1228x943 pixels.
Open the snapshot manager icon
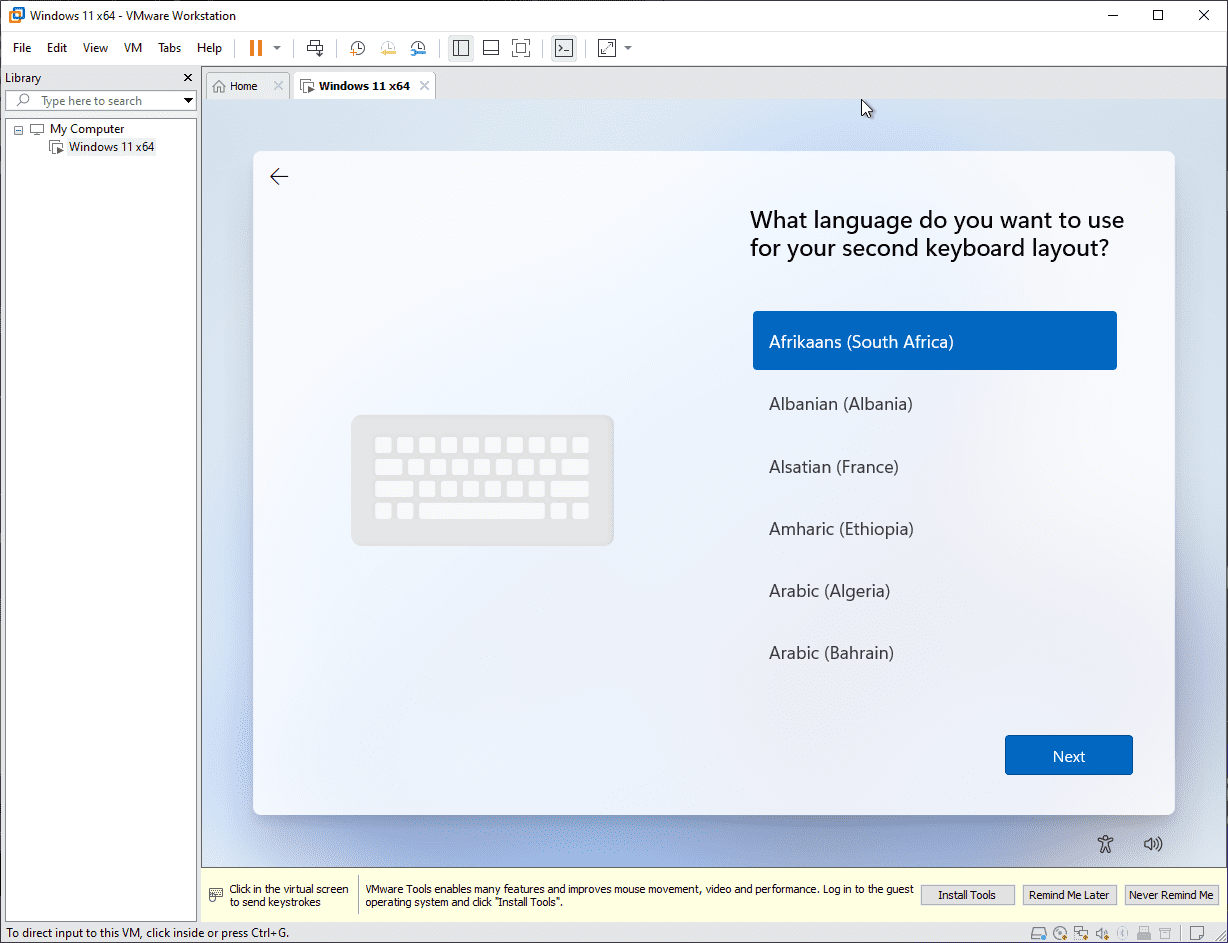coord(418,48)
